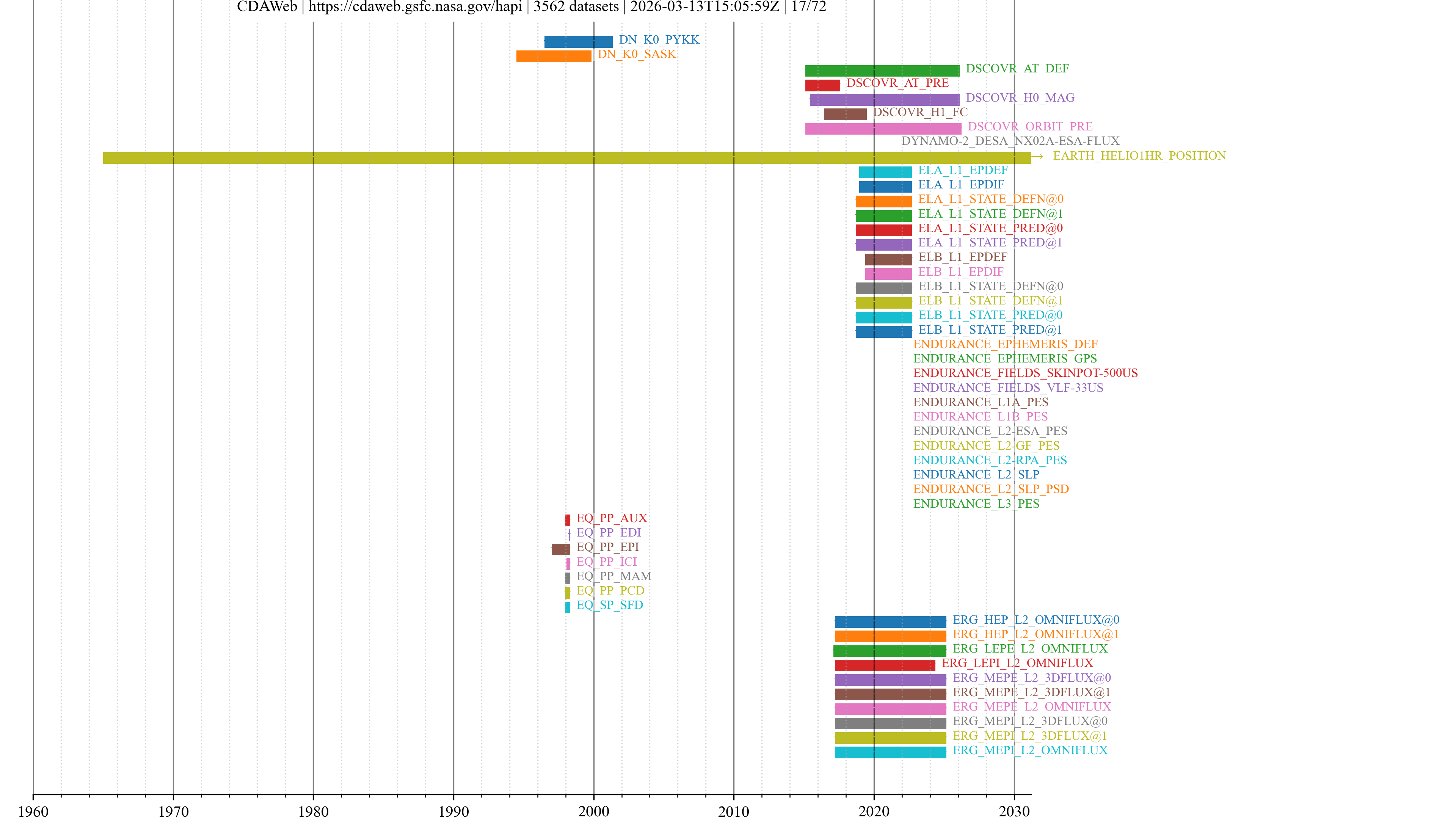Click the EQ_SP_SFD dataset label
Screen dimensions: 1456x819
click(609, 606)
